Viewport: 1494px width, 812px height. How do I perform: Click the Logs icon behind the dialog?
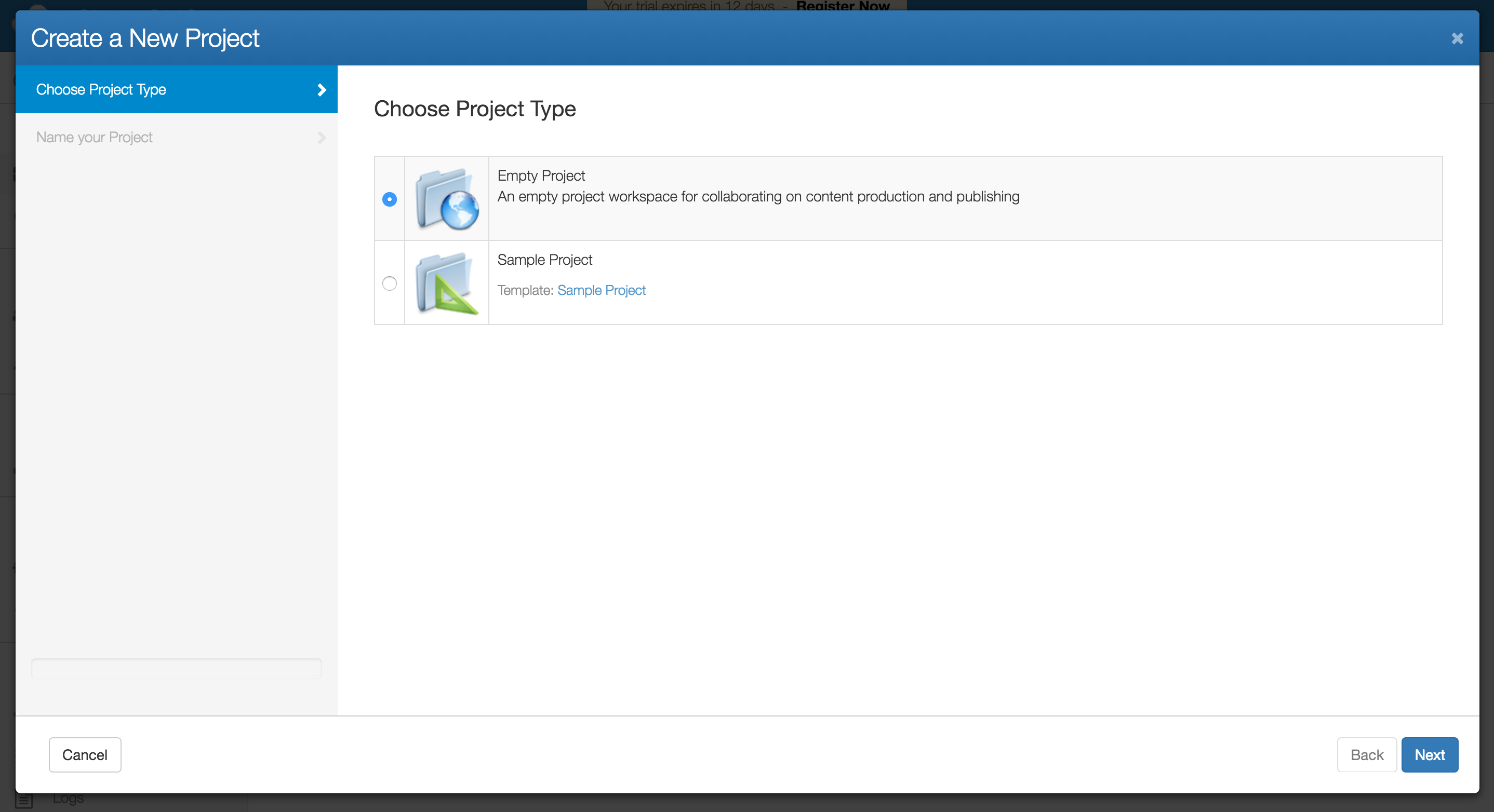pos(24,802)
